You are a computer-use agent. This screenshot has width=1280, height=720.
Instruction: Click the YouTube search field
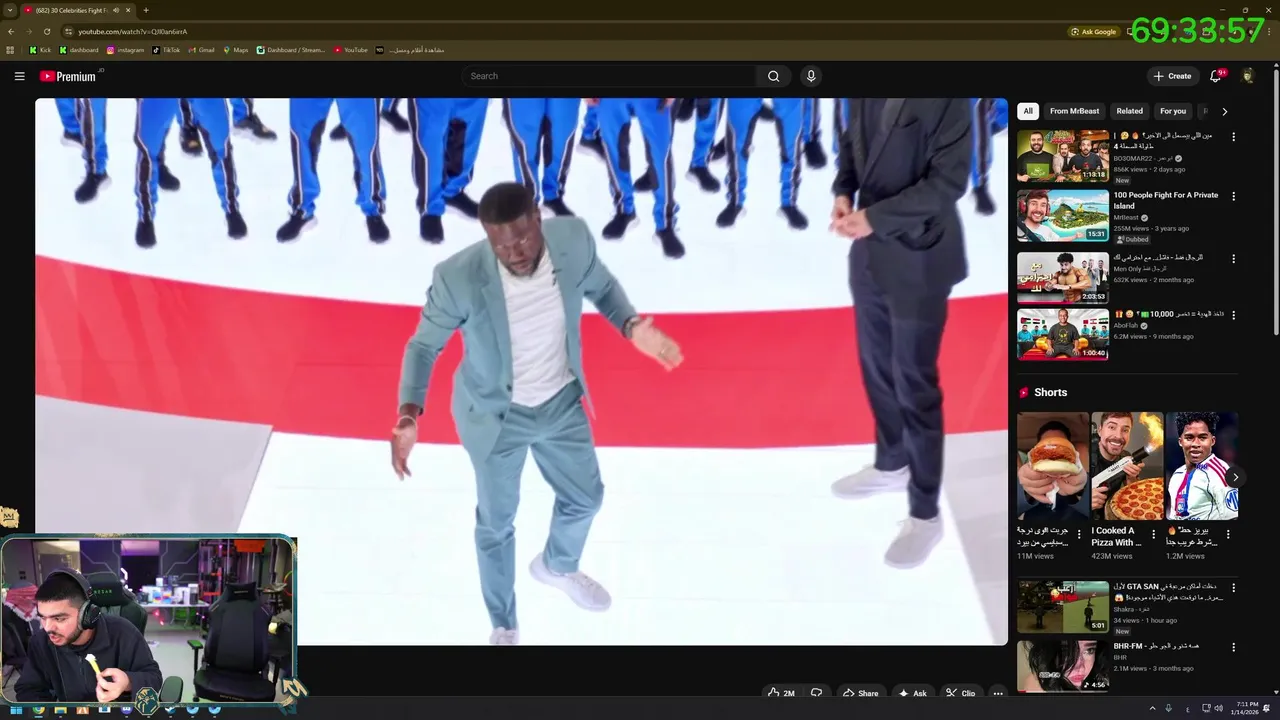610,76
